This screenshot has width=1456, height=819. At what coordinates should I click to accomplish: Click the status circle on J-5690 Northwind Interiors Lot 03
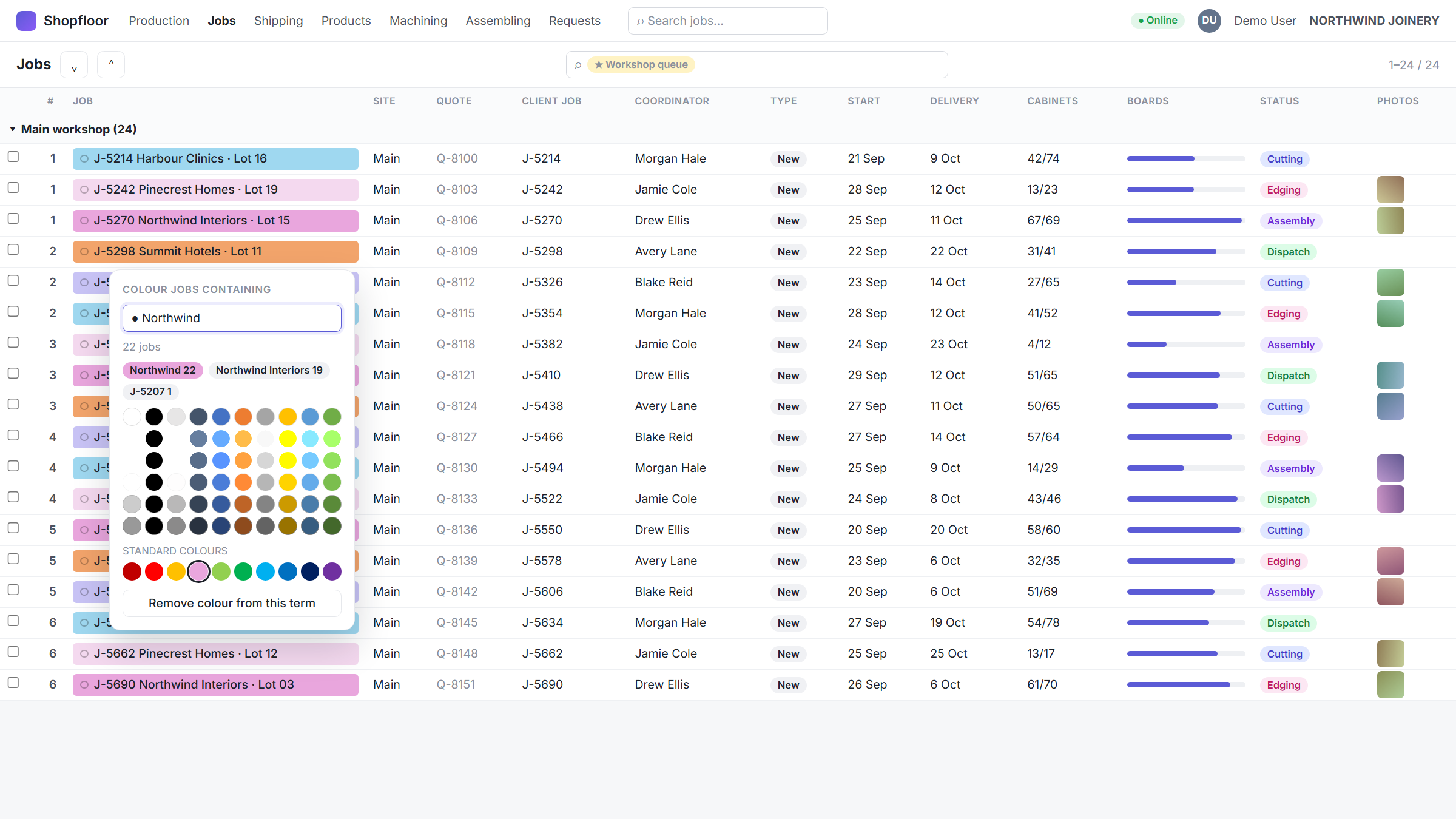pyautogui.click(x=84, y=685)
